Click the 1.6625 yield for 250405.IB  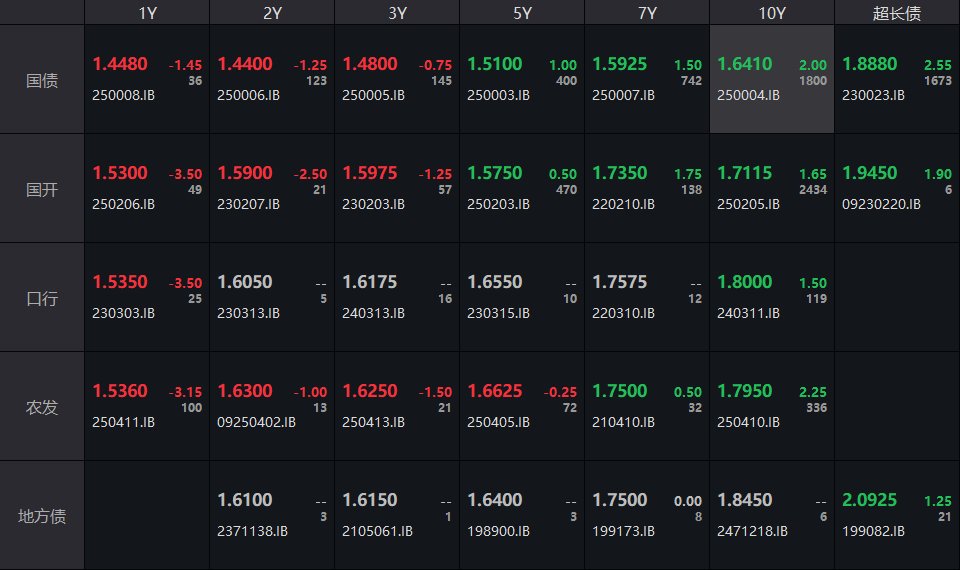pos(494,391)
